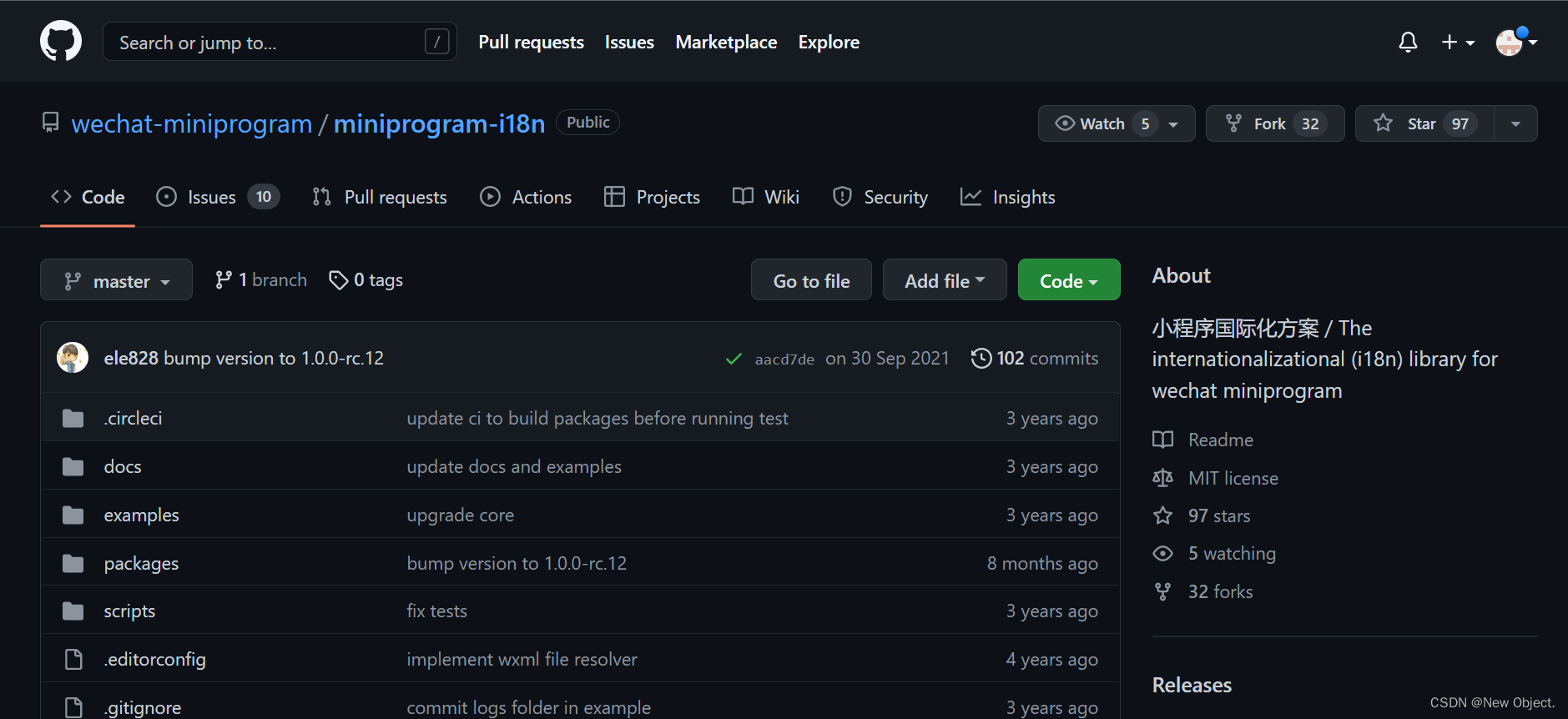Open the miniprogram-i18n repository link
The width and height of the screenshot is (1568, 719).
pos(439,123)
